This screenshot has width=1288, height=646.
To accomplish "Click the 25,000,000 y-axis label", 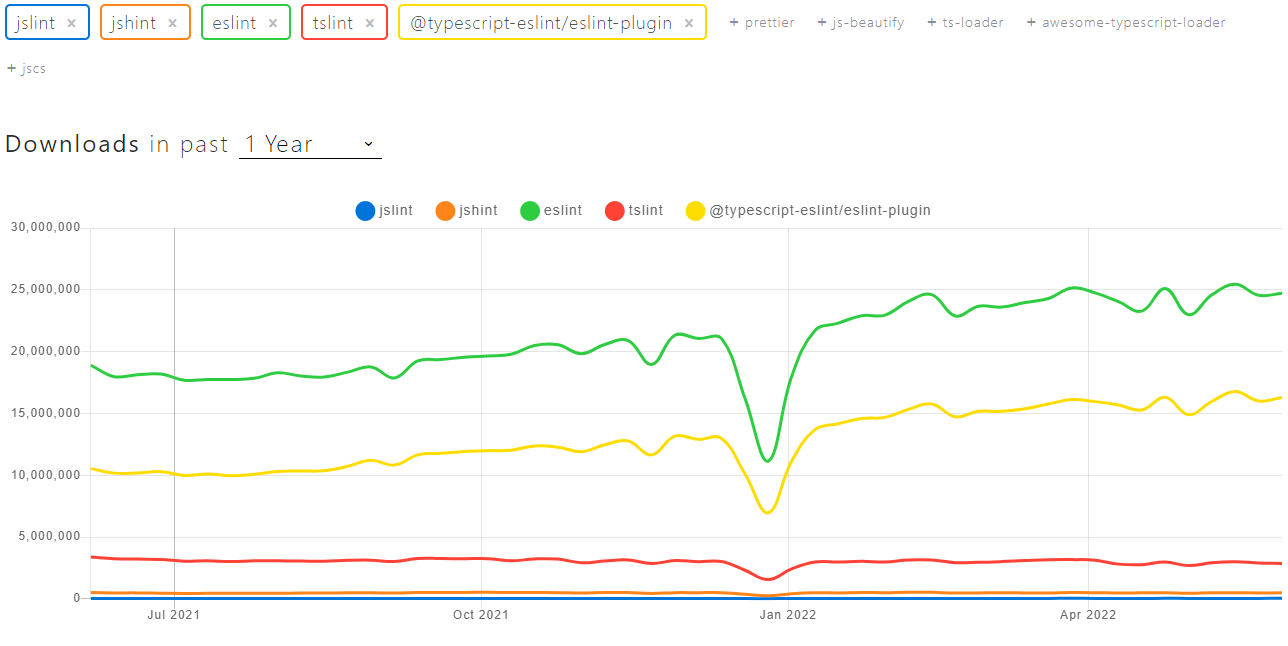I will tap(45, 289).
